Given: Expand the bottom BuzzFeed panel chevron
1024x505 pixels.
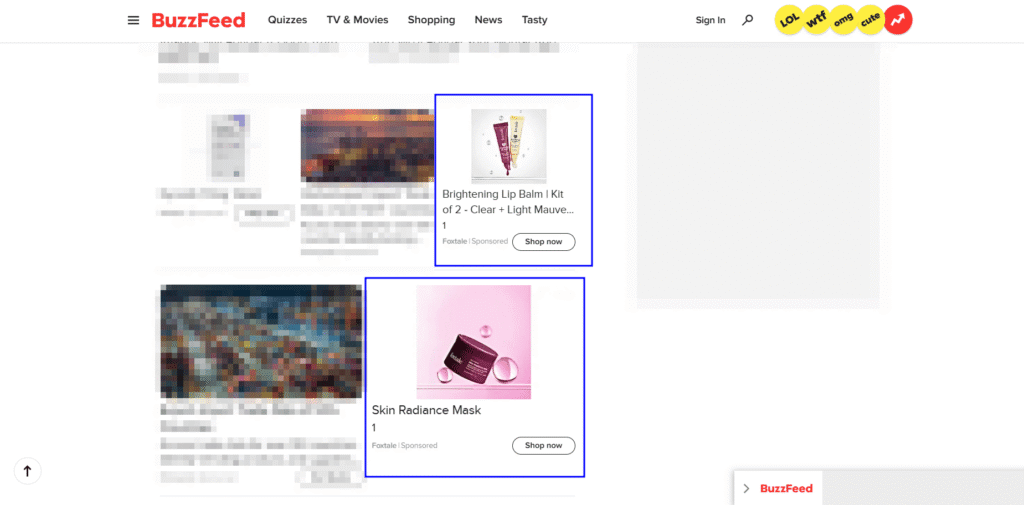Looking at the screenshot, I should pos(747,489).
